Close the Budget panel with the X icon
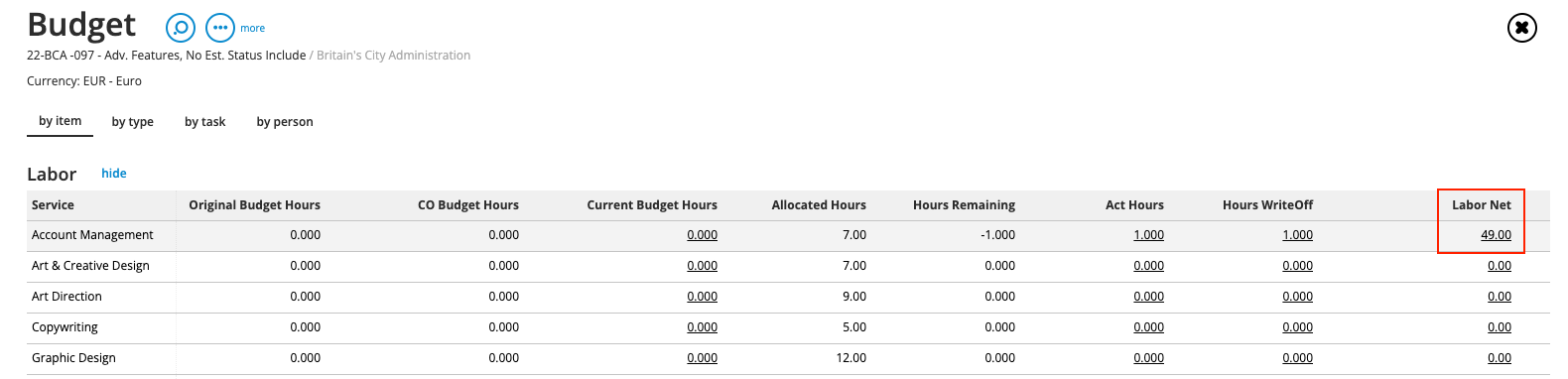The image size is (1568, 379). (x=1521, y=28)
